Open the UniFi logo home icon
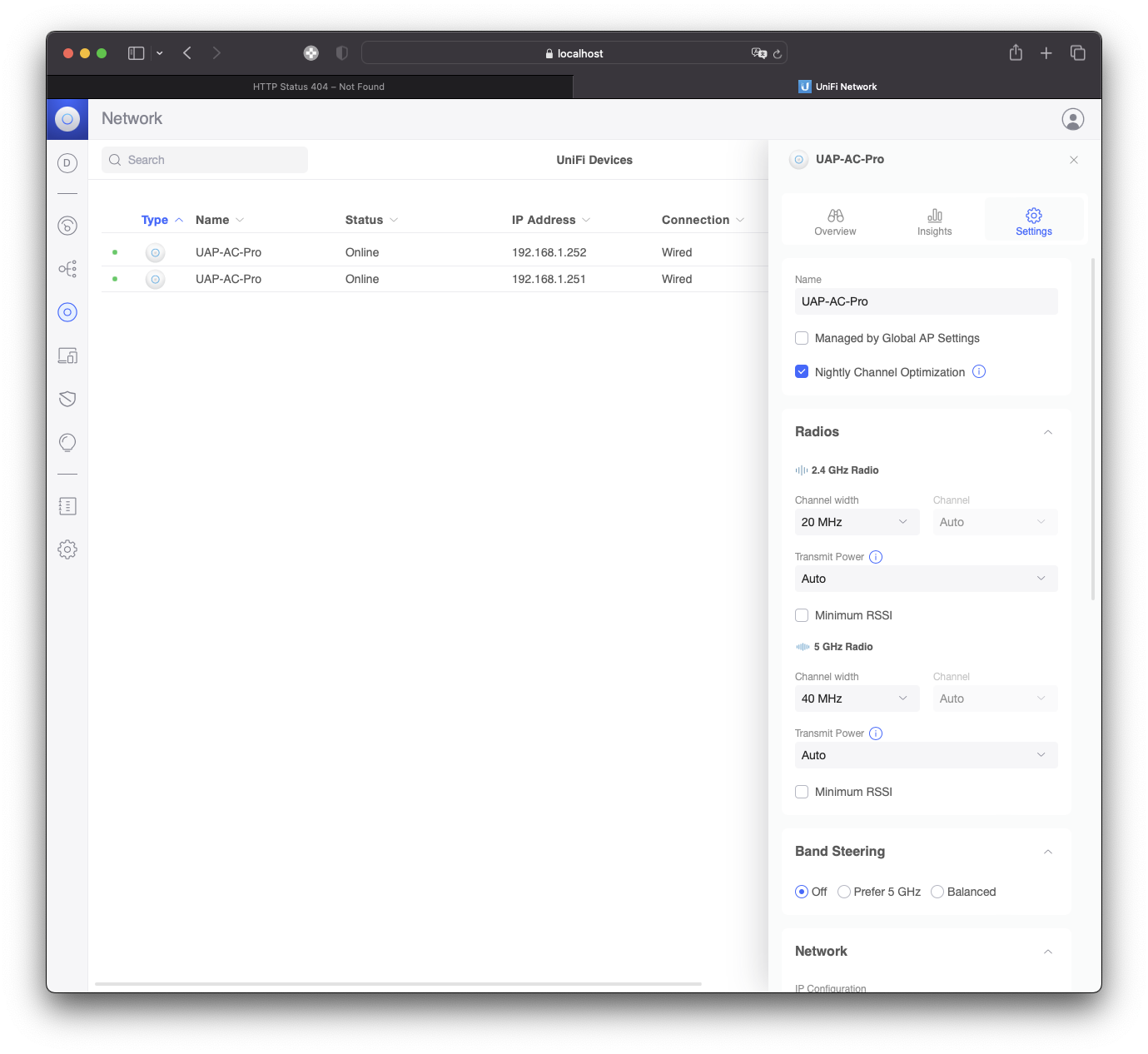Viewport: 1148px width, 1054px height. [x=67, y=119]
